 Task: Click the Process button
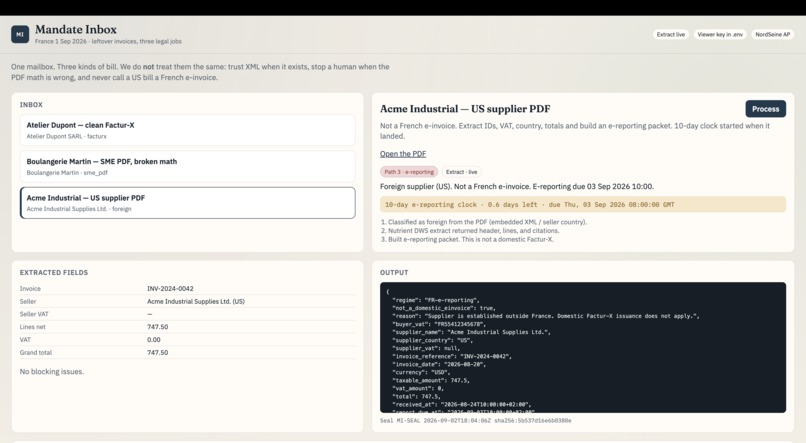click(x=765, y=109)
